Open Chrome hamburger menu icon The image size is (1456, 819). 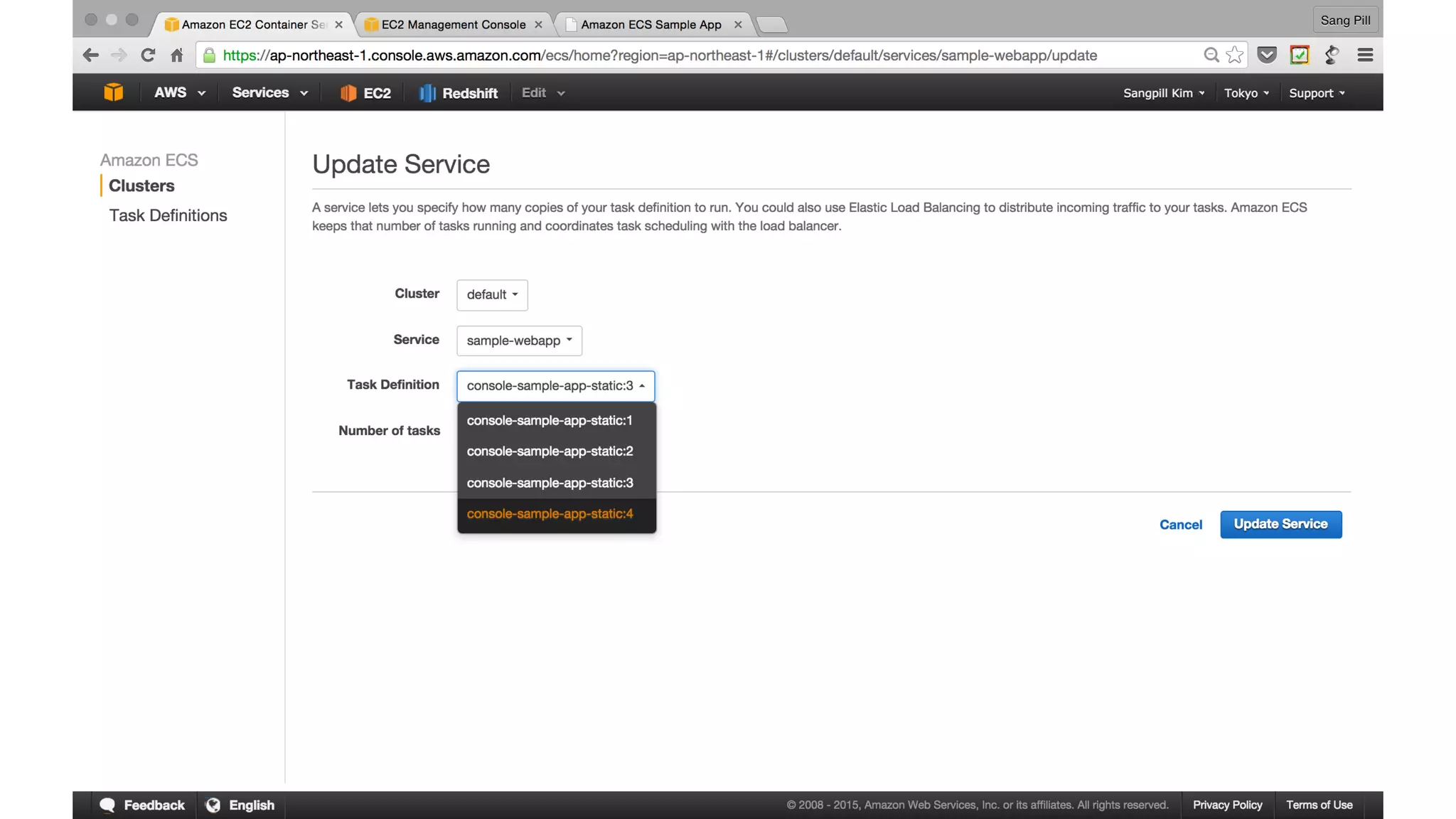coord(1364,55)
